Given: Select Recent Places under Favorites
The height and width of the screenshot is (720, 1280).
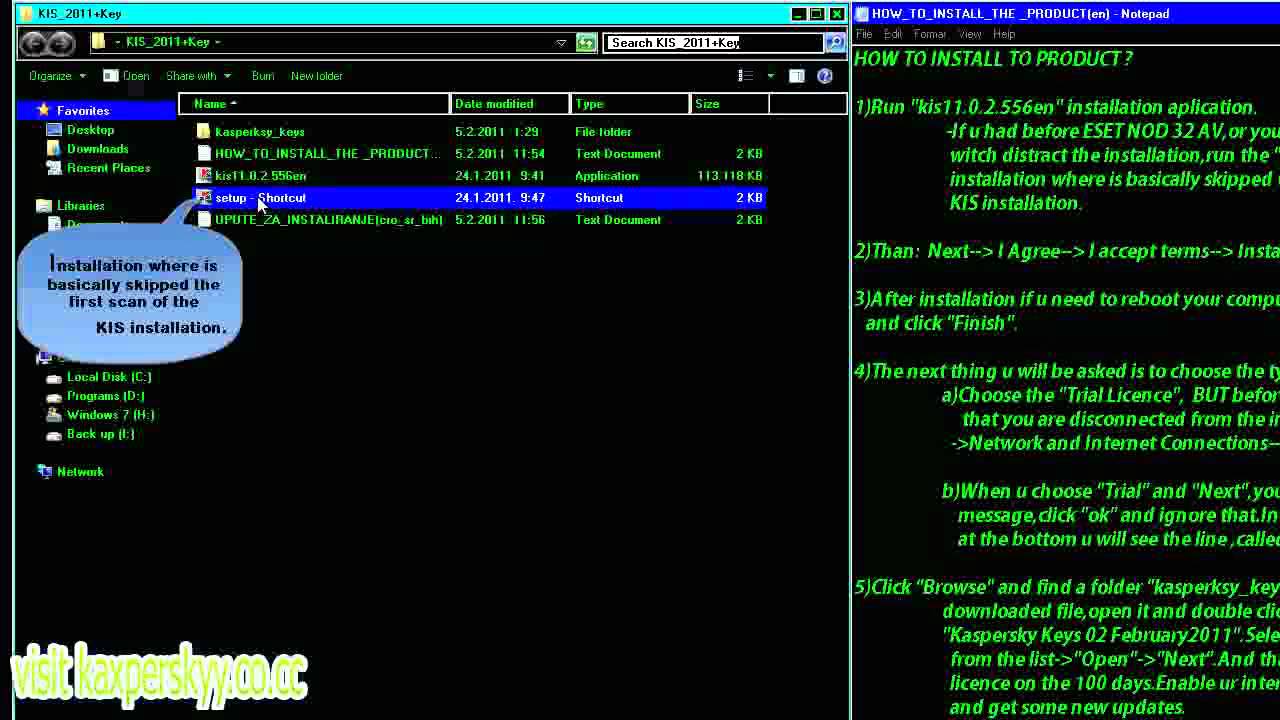Looking at the screenshot, I should [108, 168].
